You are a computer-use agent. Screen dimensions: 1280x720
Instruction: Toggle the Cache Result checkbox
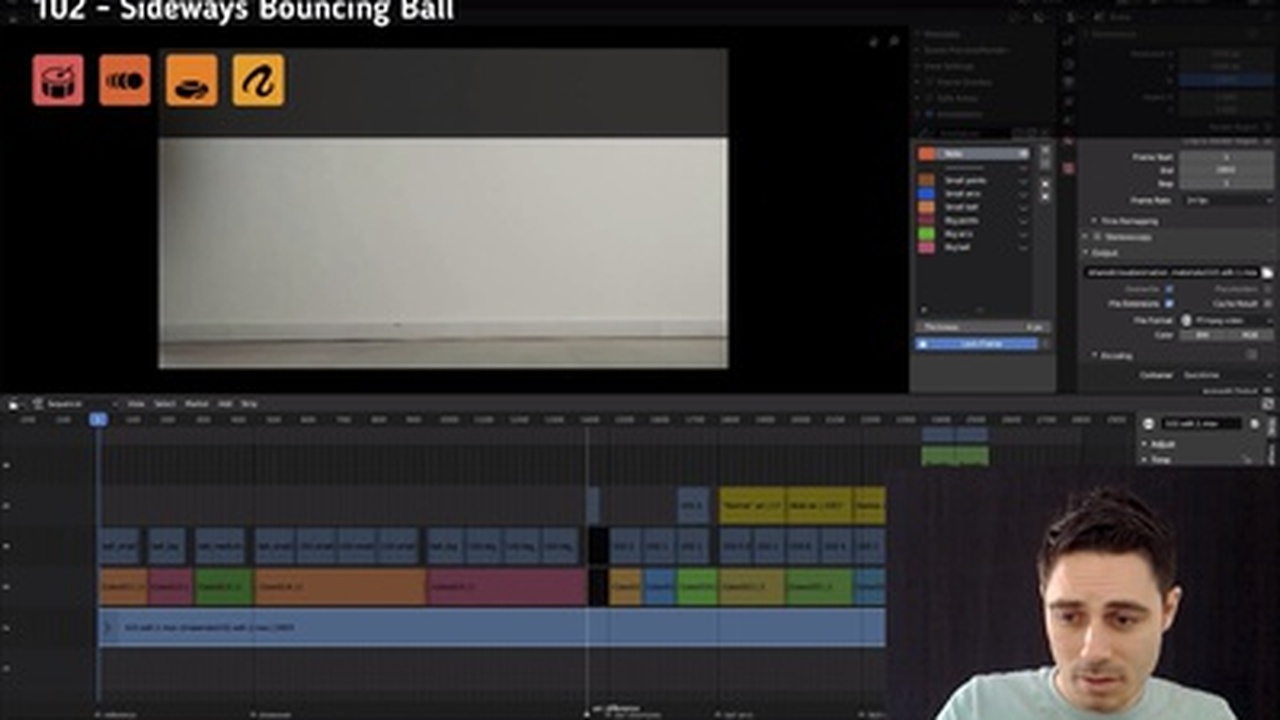point(1267,303)
